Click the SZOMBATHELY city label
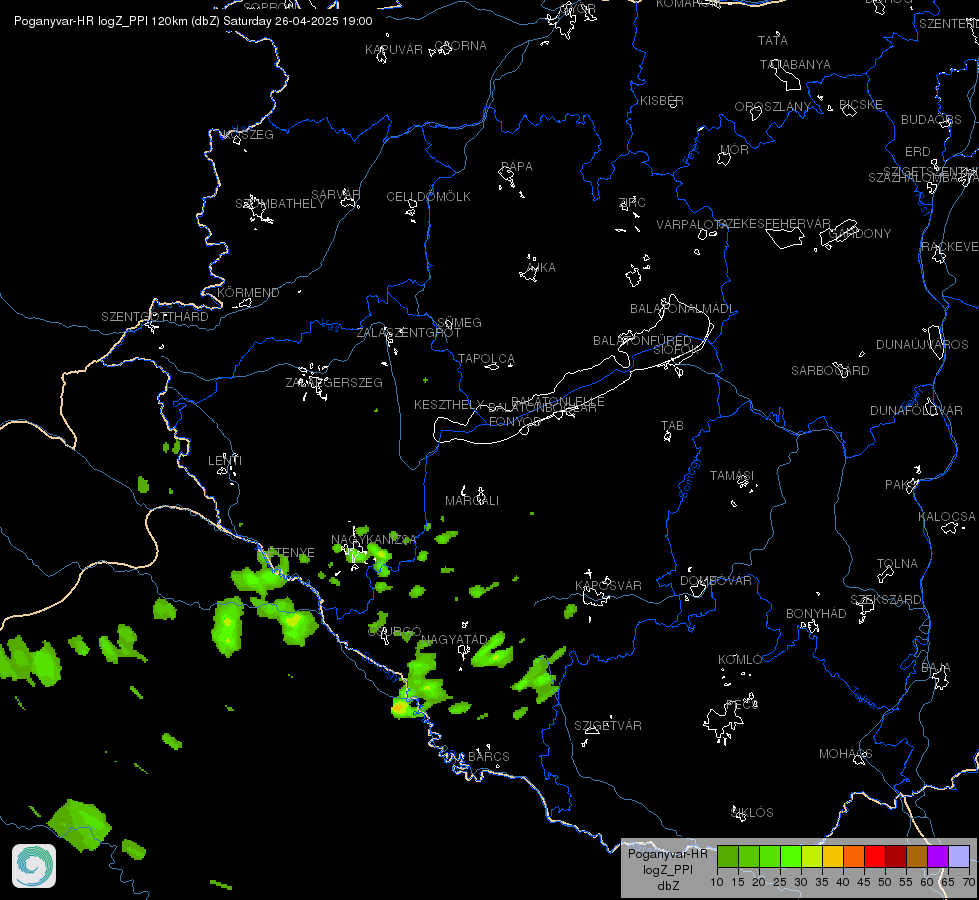 click(280, 204)
